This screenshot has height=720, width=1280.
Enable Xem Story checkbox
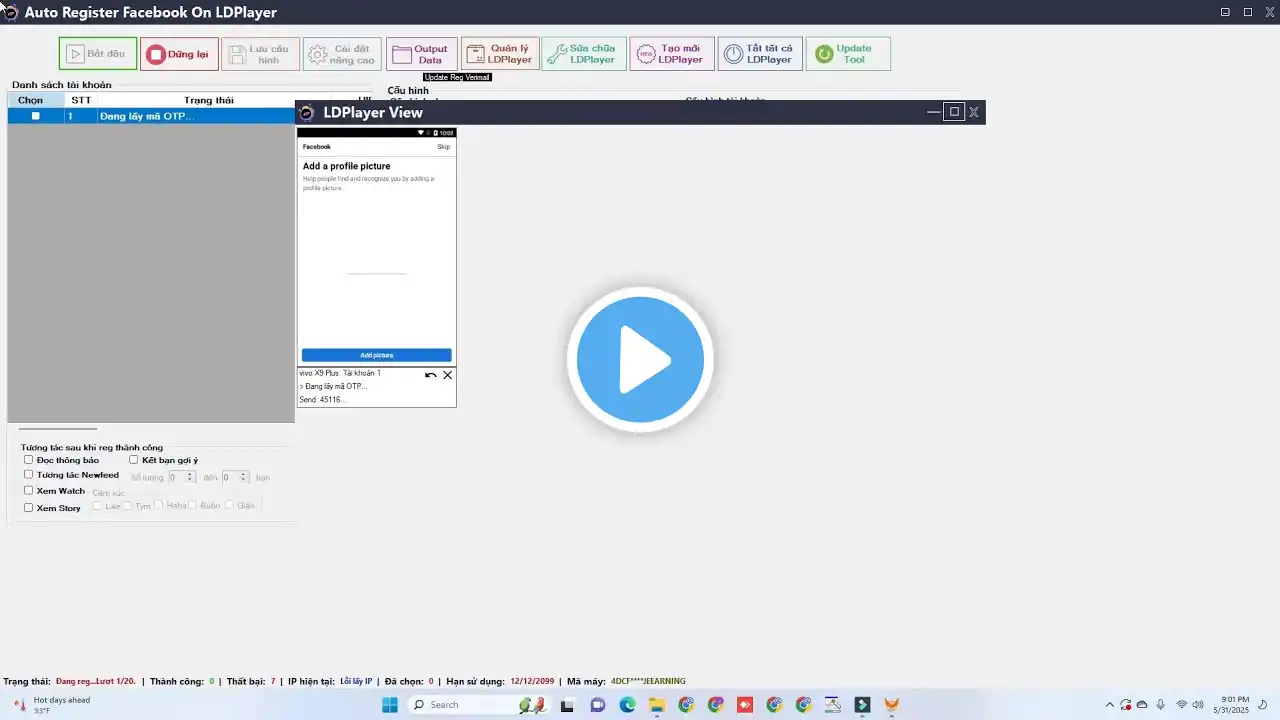[29, 508]
